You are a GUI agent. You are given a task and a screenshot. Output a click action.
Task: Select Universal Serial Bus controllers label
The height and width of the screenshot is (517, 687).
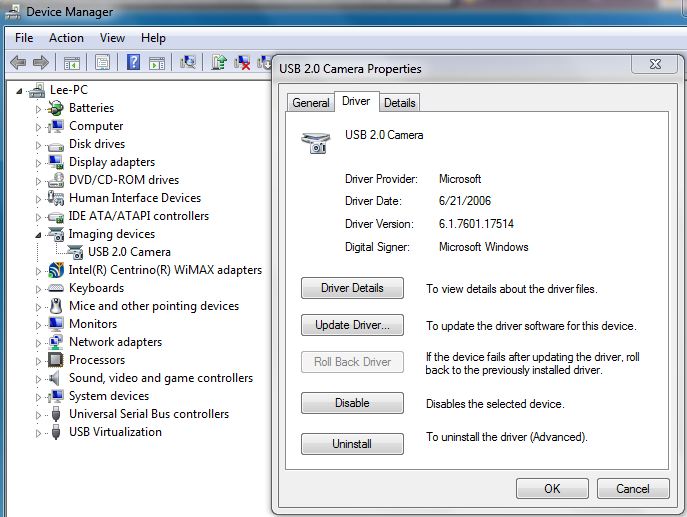coord(149,414)
